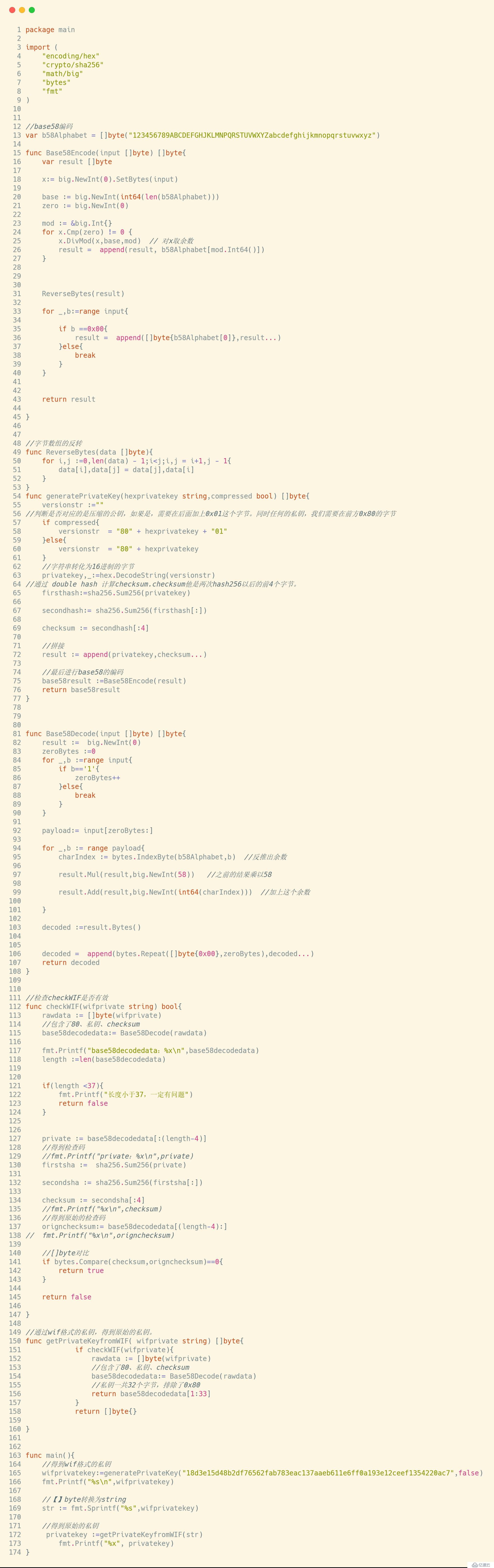The width and height of the screenshot is (494, 1568).
Task: Click the 'firstsha := sha256.Sum256(private)' line
Action: point(114,1166)
